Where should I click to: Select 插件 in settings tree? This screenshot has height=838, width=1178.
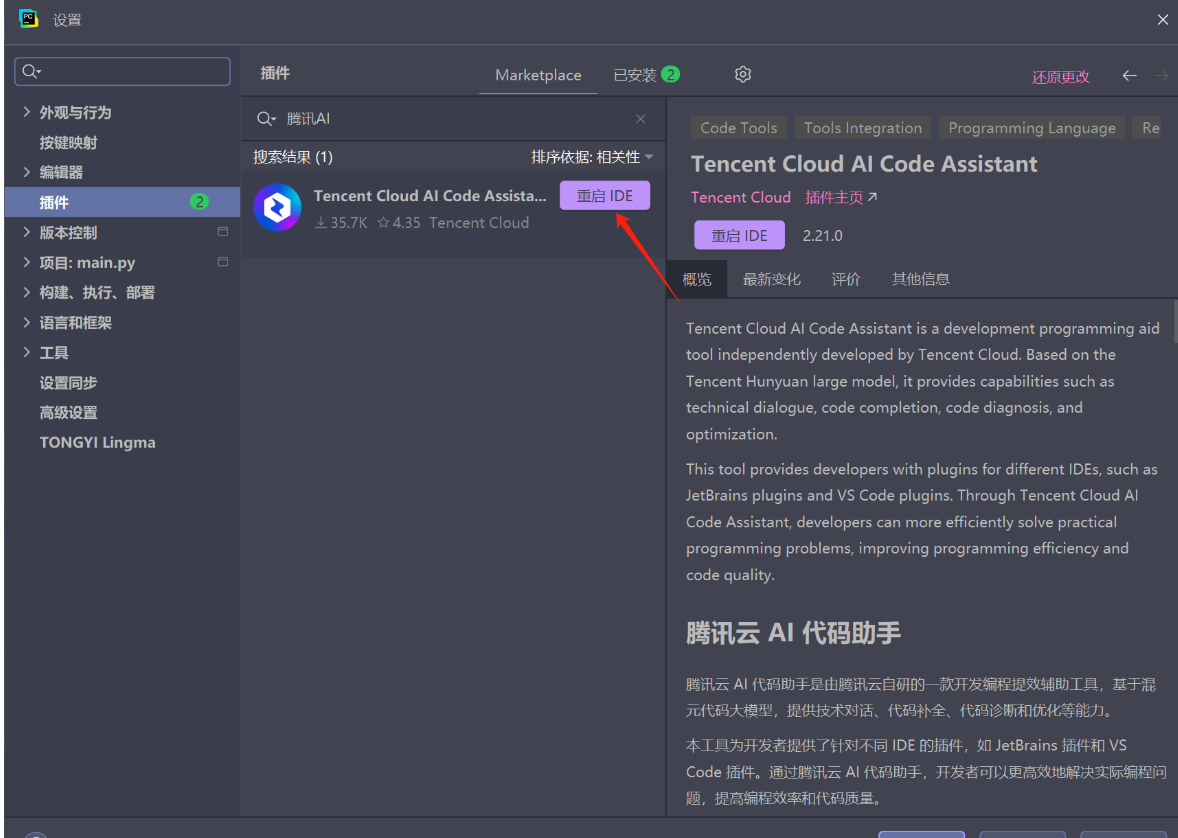(x=122, y=202)
